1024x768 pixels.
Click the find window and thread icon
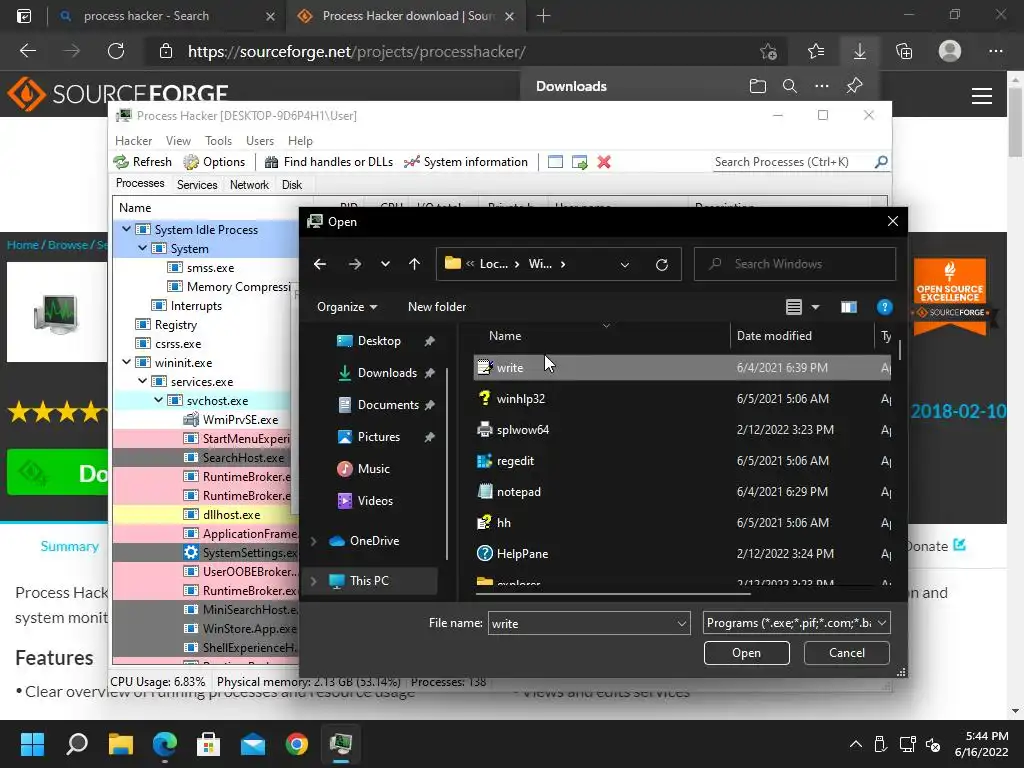[579, 162]
